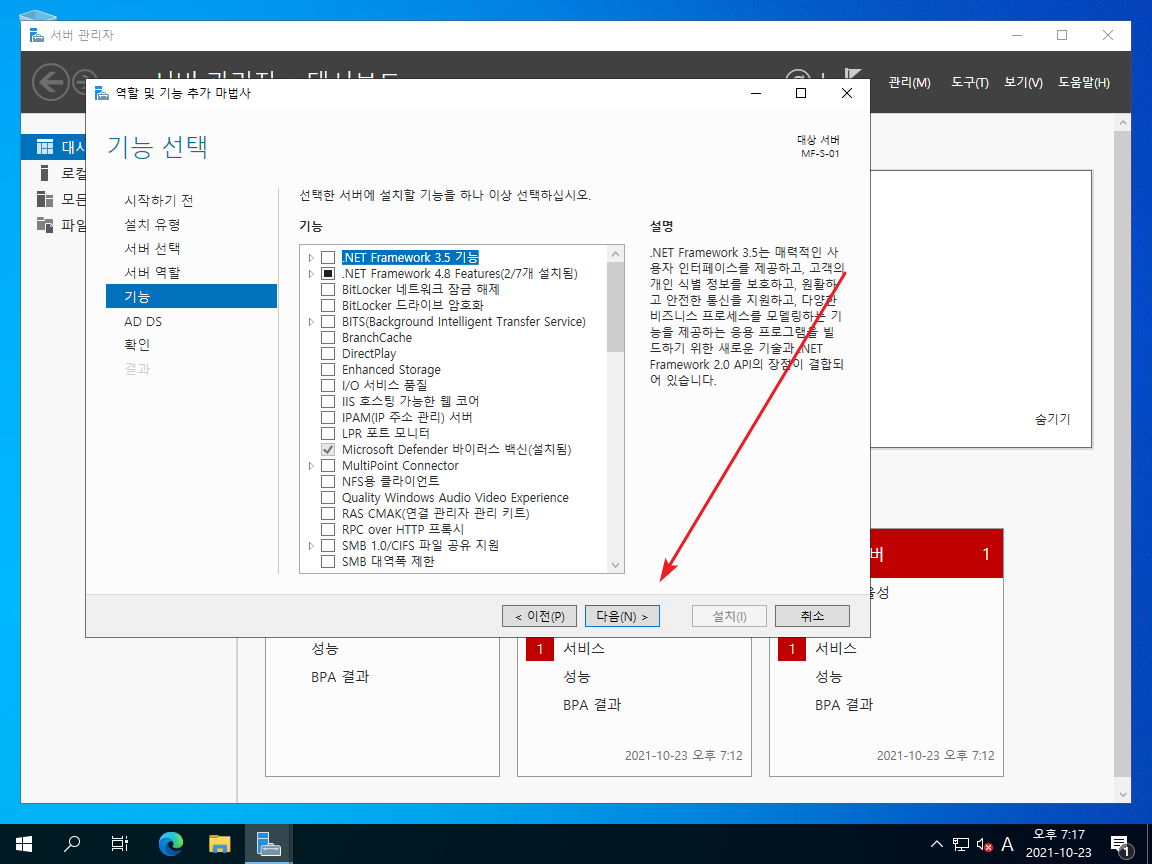Check the SMB 대역폭 제한 checkbox
The width and height of the screenshot is (1152, 864).
[x=328, y=561]
